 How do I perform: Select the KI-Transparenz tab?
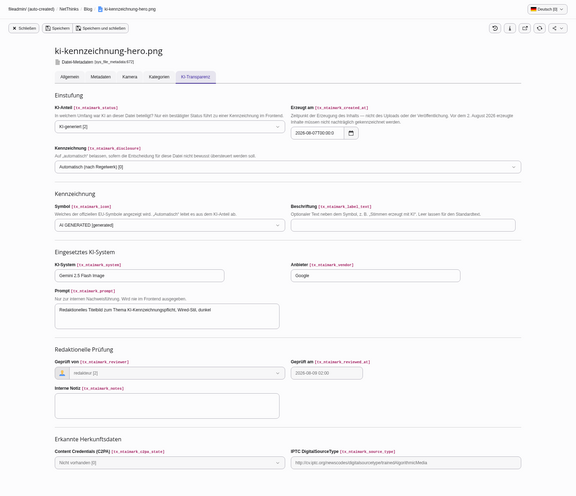click(195, 77)
